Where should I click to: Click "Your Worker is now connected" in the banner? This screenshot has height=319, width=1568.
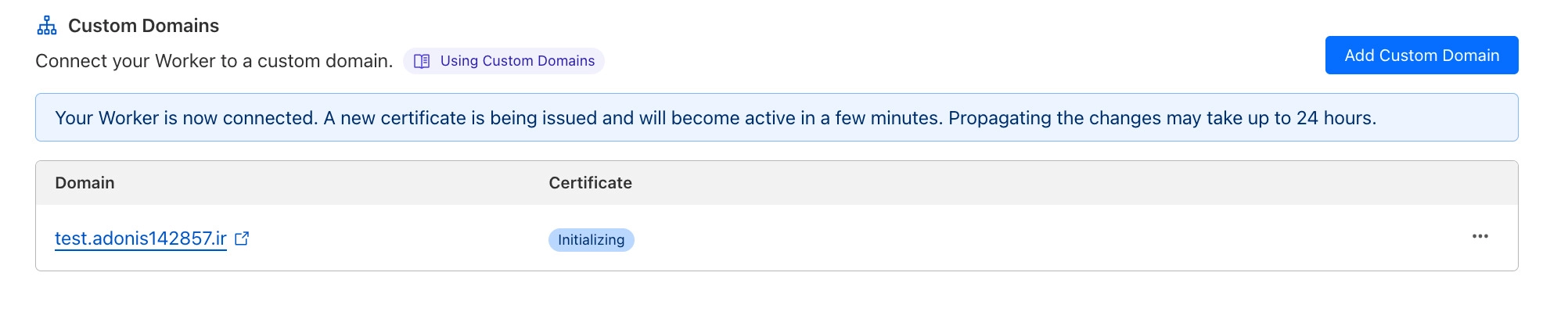(x=186, y=118)
